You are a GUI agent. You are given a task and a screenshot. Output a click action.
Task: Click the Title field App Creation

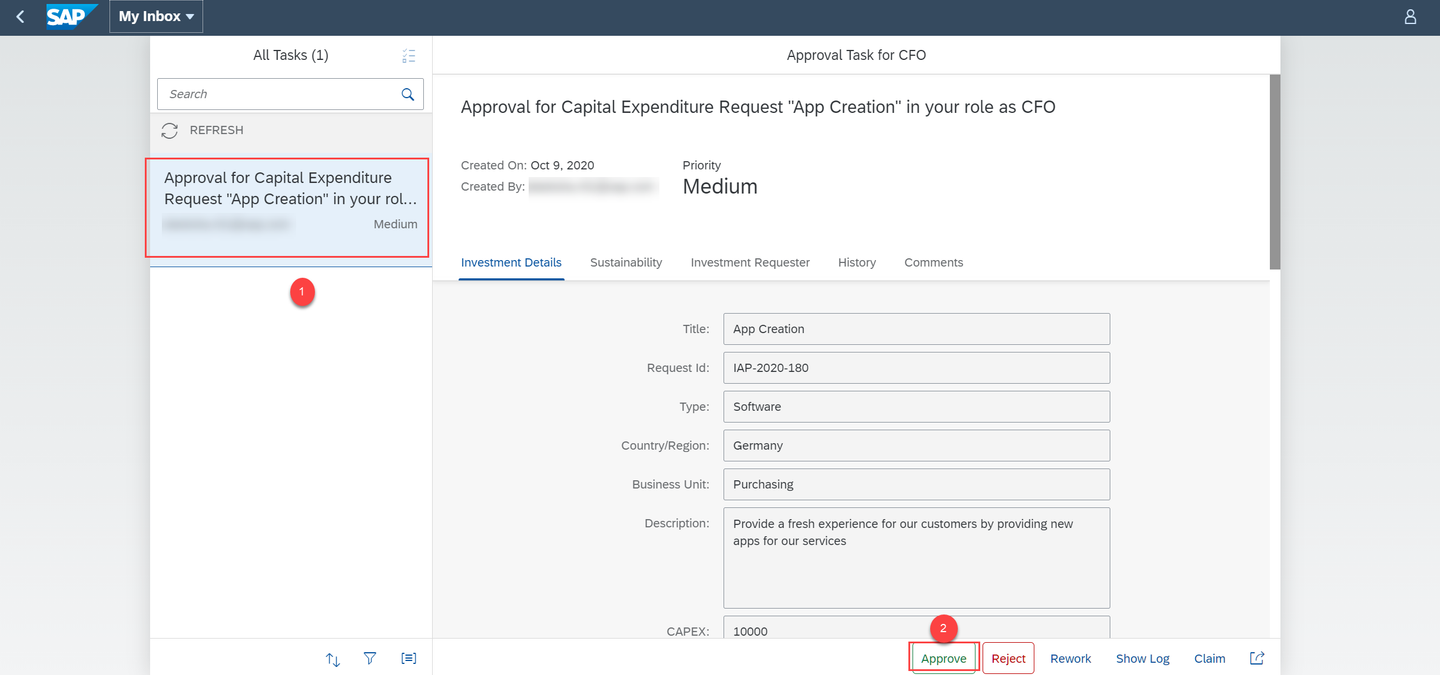[x=916, y=329]
